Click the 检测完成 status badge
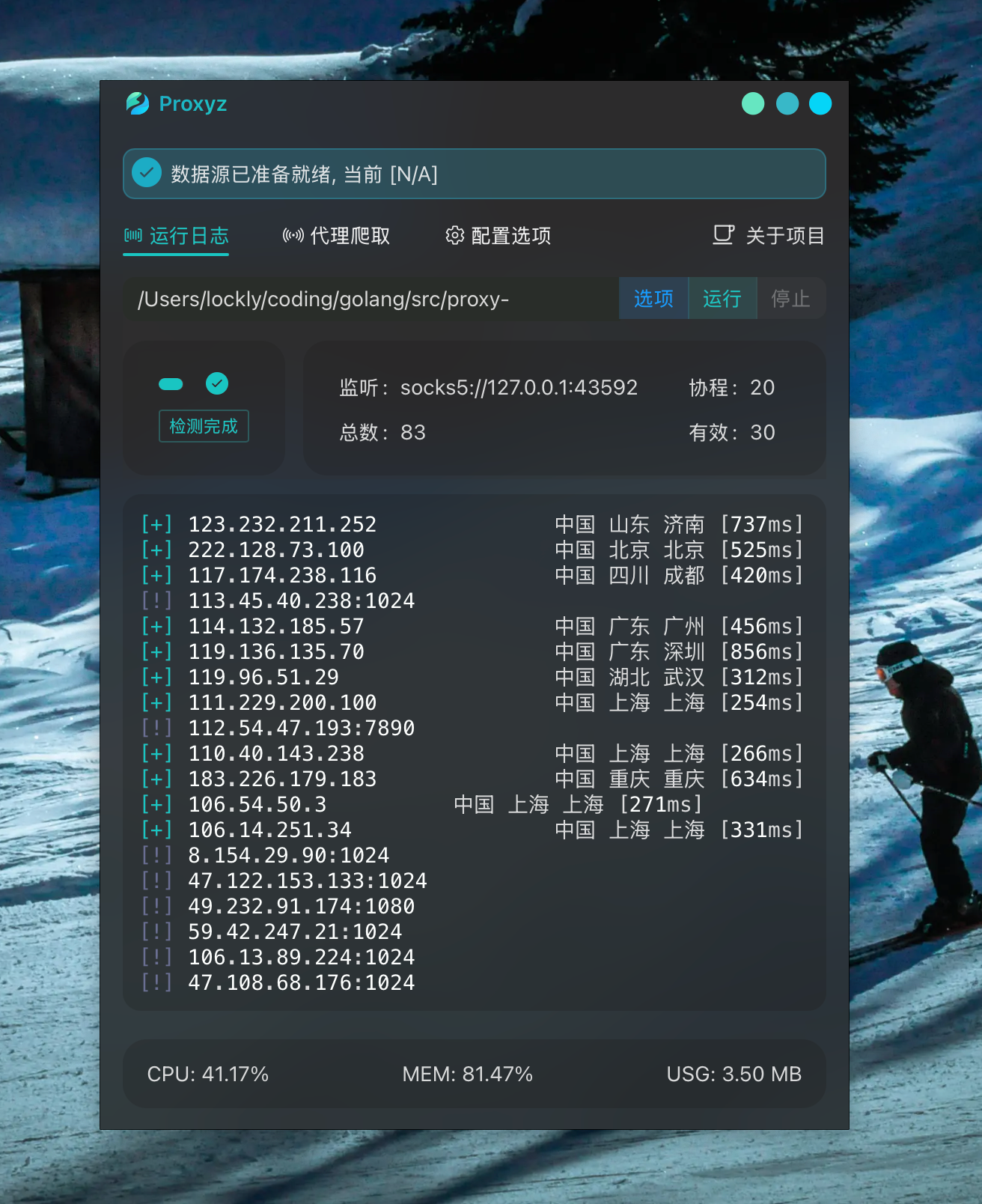The width and height of the screenshot is (982, 1204). tap(204, 426)
